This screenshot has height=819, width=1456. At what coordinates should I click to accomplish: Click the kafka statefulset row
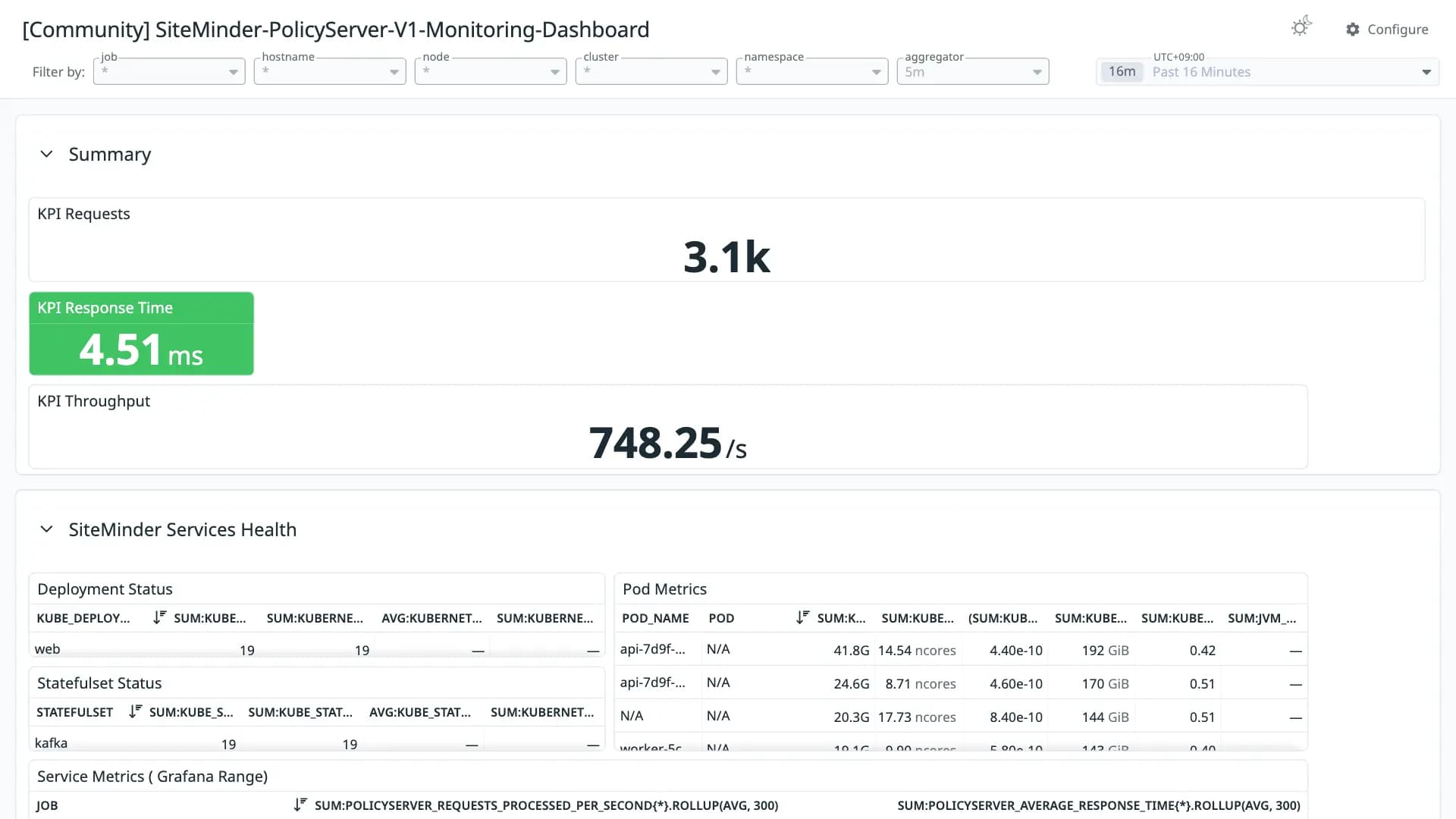click(317, 743)
